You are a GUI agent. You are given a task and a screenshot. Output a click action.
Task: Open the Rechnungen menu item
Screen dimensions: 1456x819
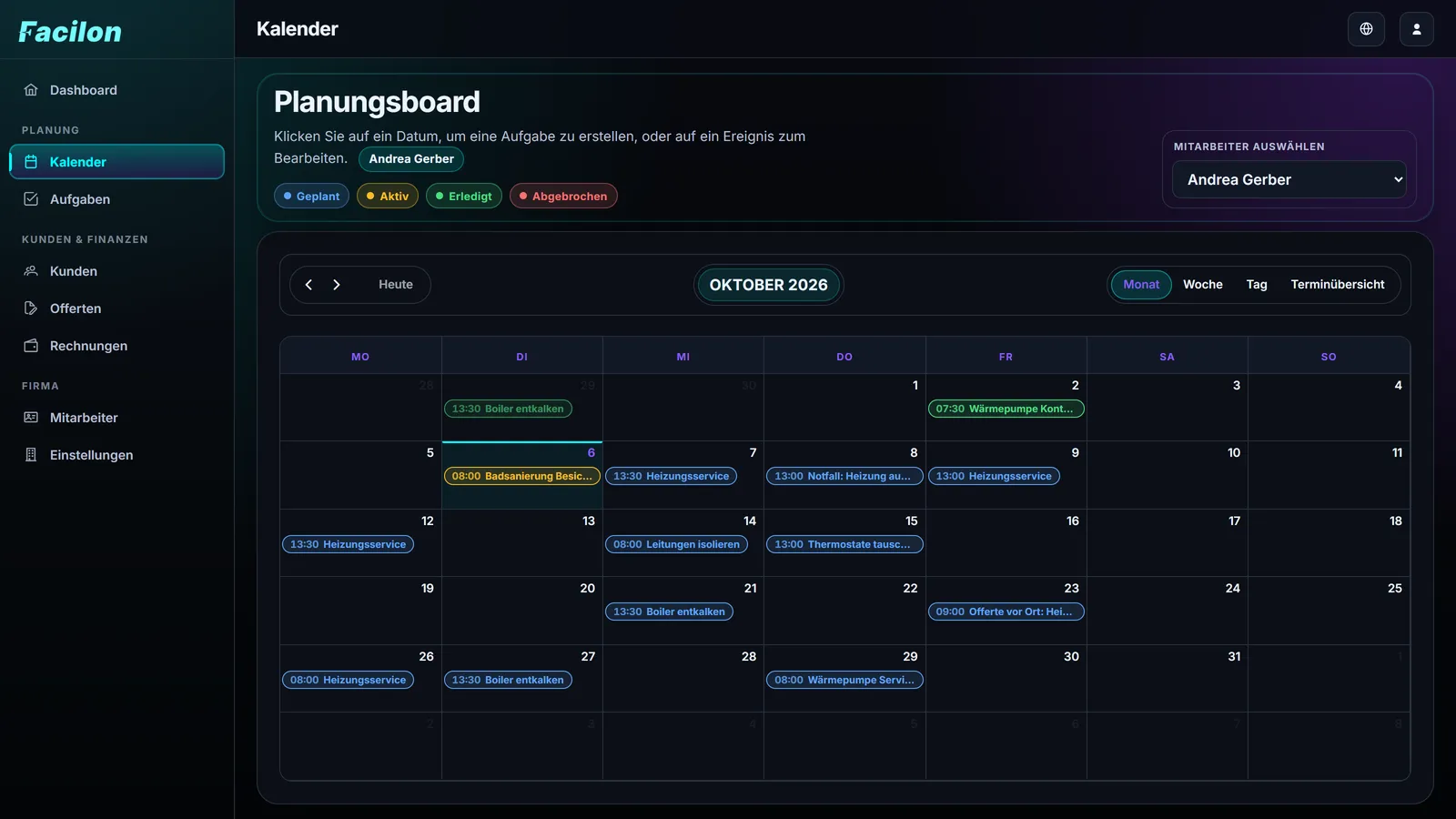(x=116, y=346)
